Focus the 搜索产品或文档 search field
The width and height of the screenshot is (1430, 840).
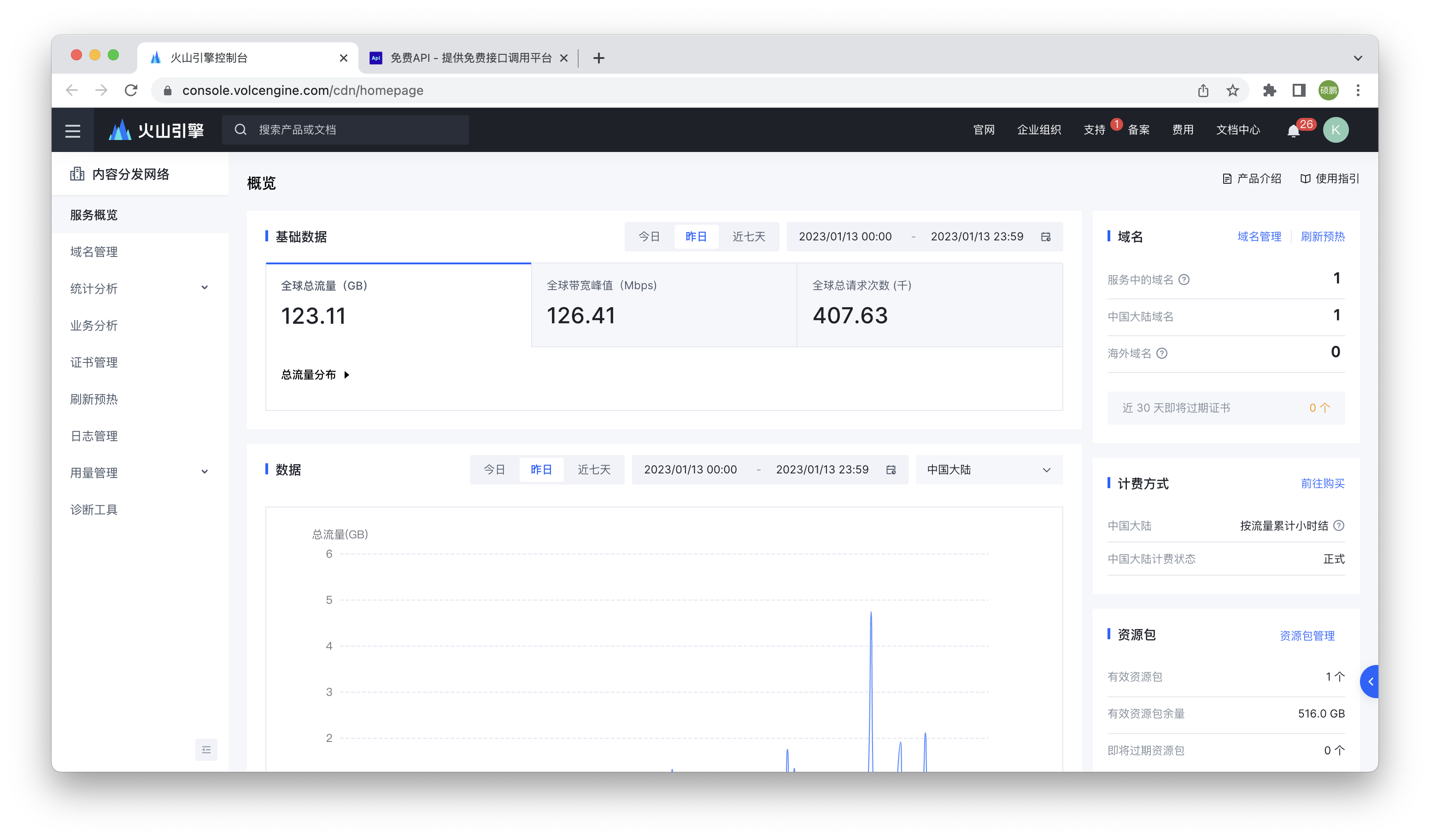tap(345, 130)
